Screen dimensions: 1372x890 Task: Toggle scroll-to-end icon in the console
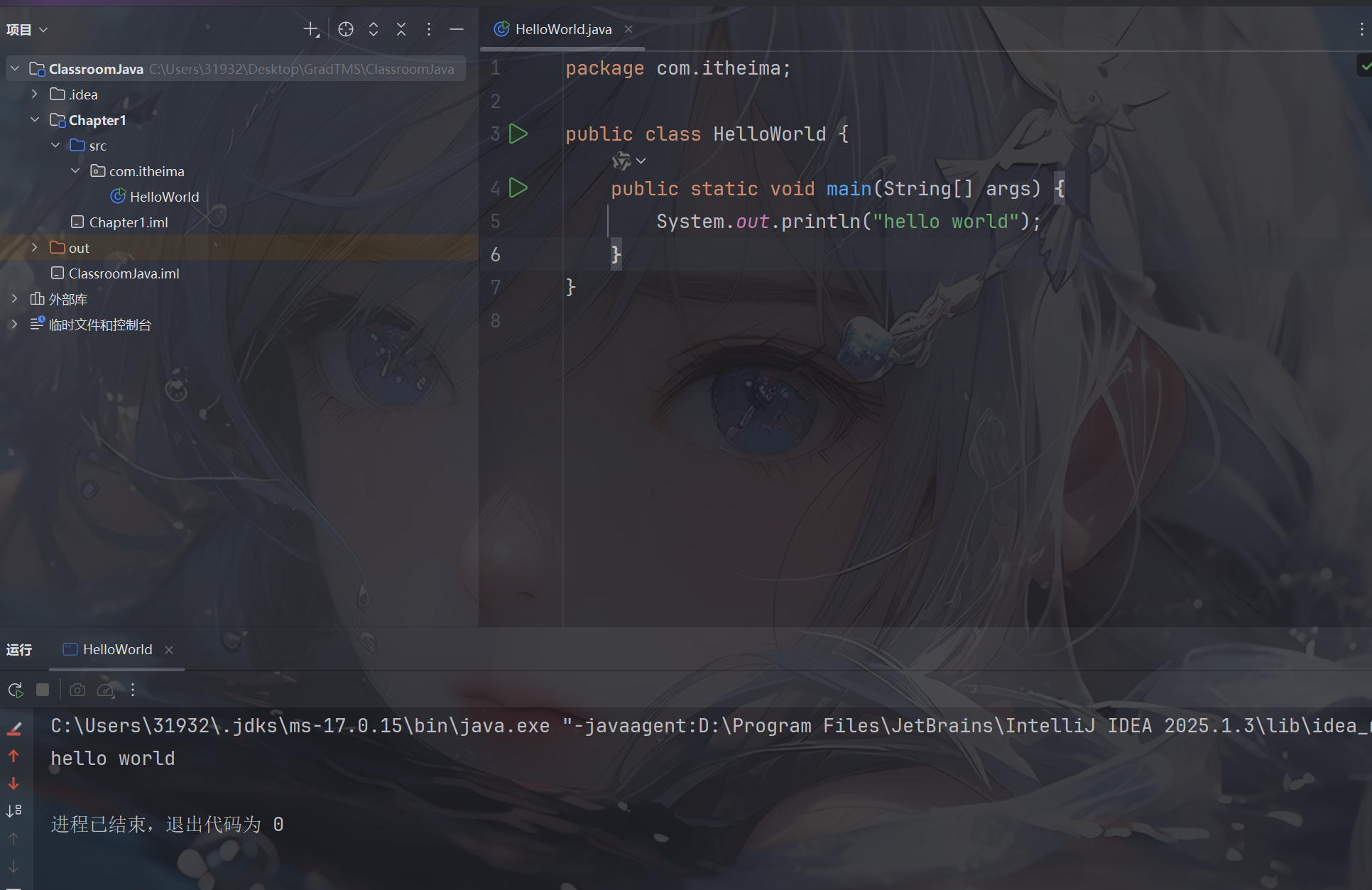(13, 810)
